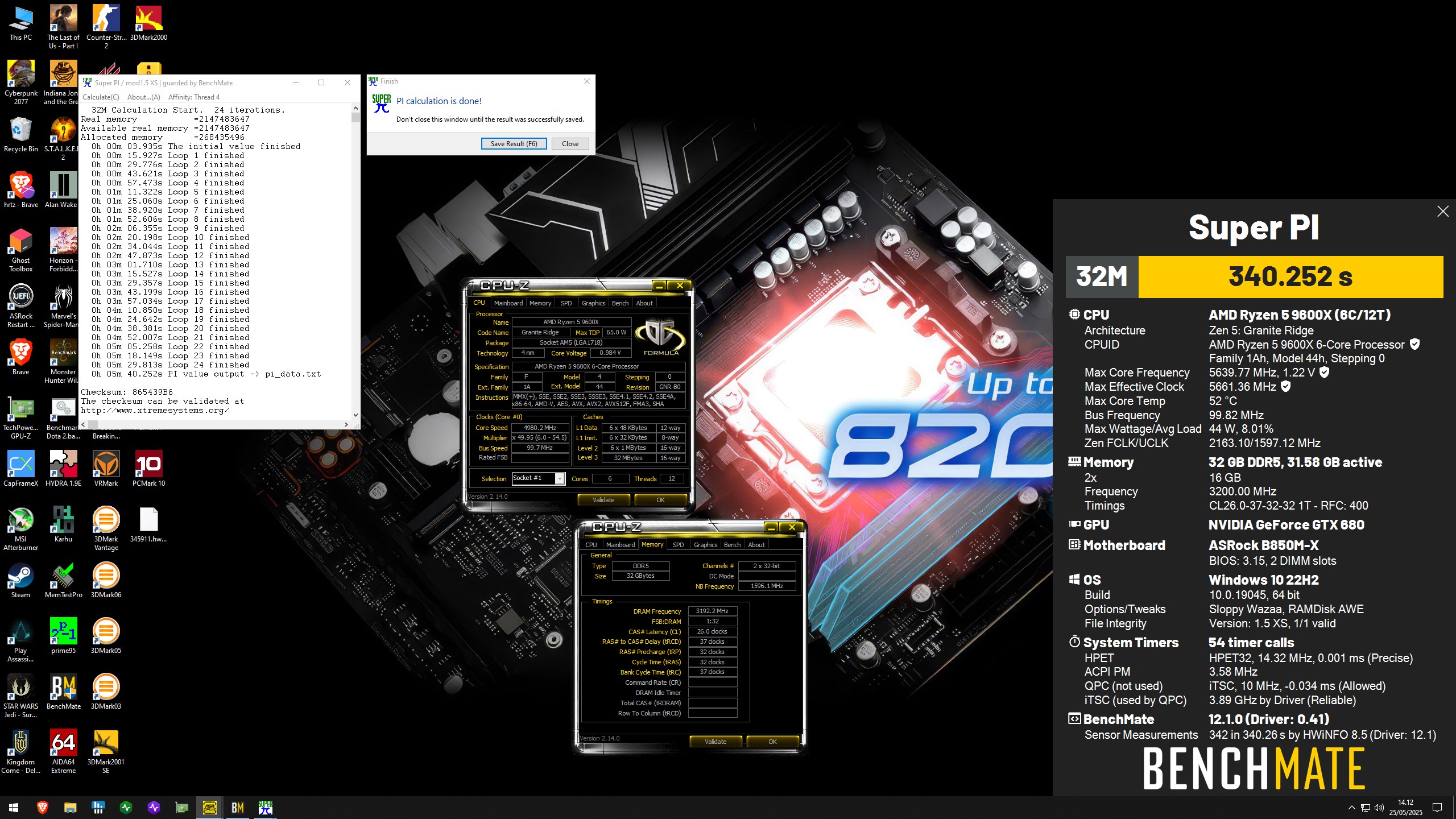
Task: Click the Super PI vertical scrollbar up arrow
Action: 355,108
